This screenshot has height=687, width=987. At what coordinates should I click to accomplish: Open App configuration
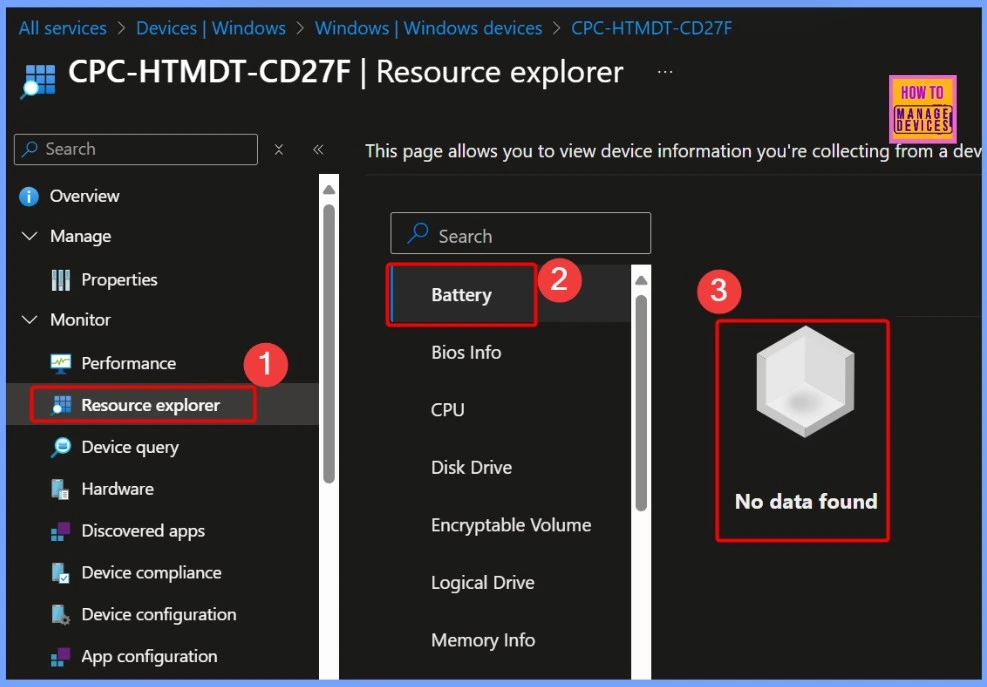[x=149, y=657]
